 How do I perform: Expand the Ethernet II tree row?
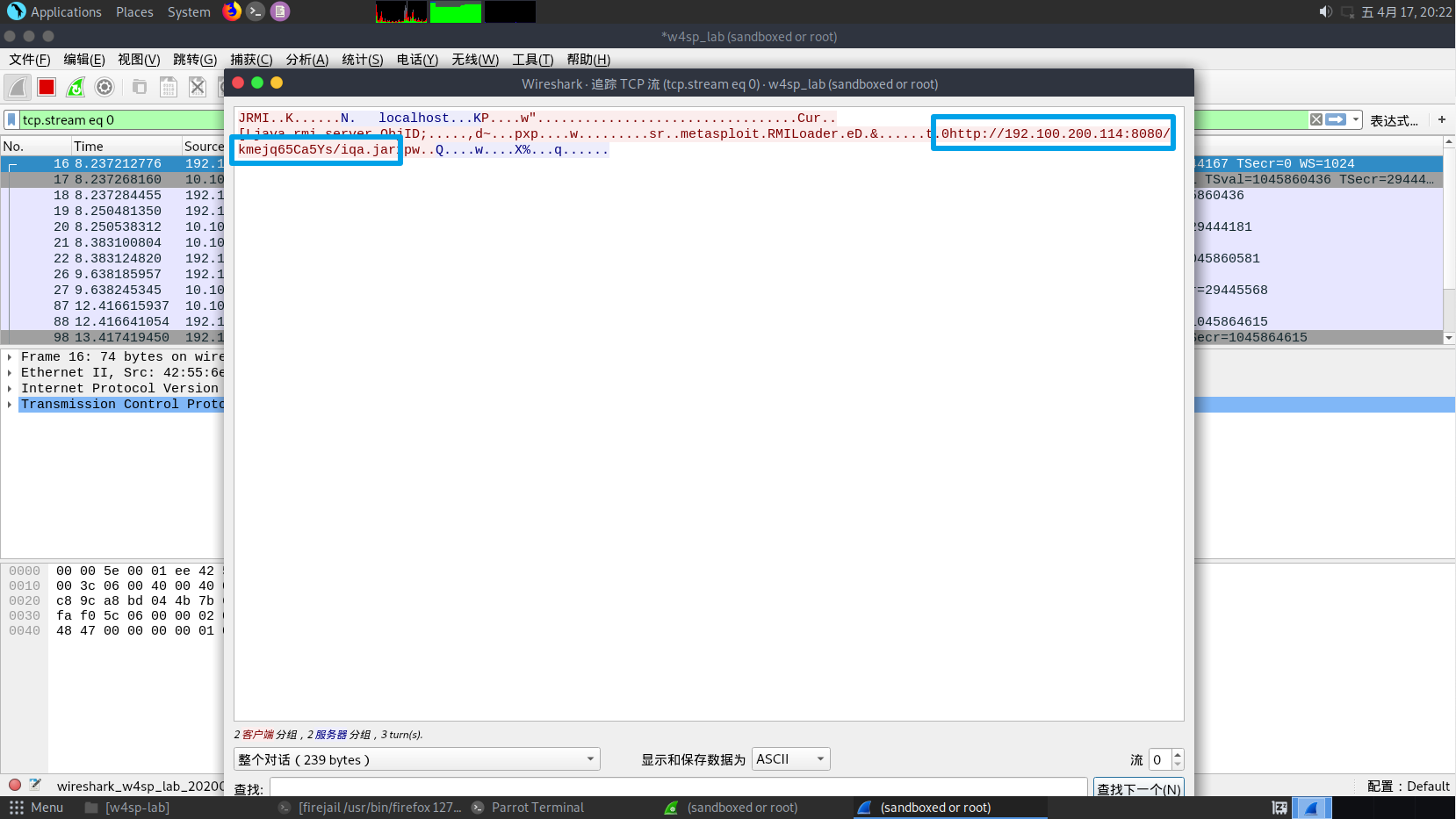(x=10, y=373)
